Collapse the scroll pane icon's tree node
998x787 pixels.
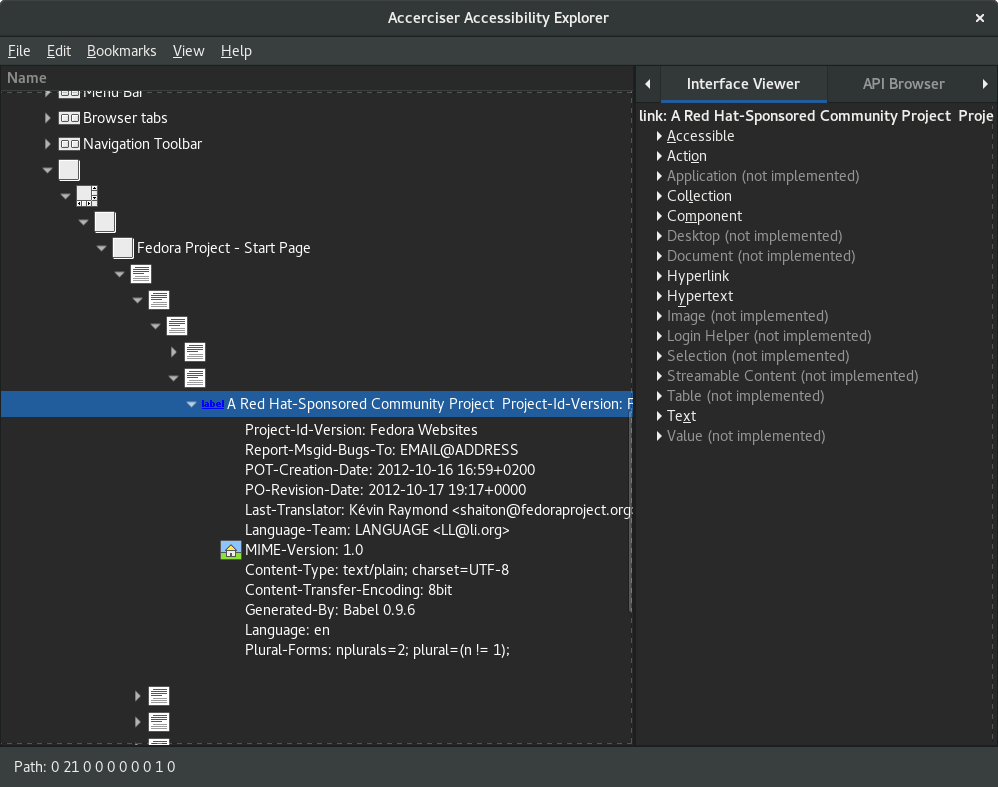click(66, 196)
